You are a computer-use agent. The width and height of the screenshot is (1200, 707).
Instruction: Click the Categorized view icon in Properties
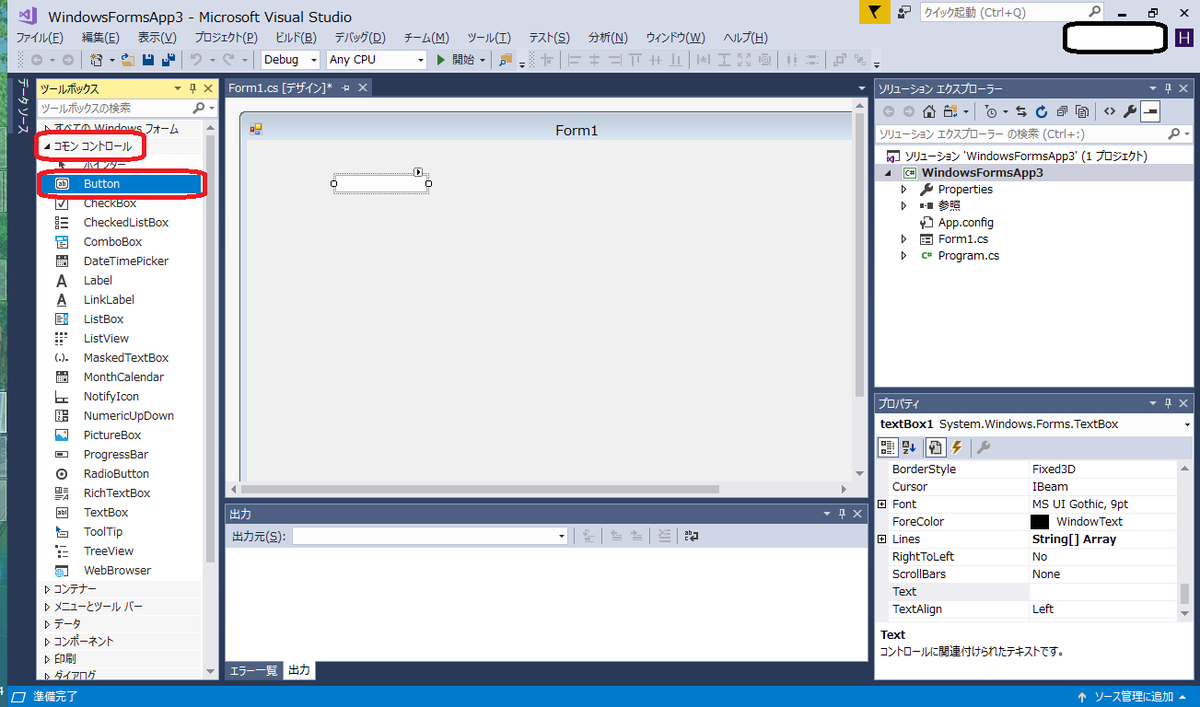(888, 447)
